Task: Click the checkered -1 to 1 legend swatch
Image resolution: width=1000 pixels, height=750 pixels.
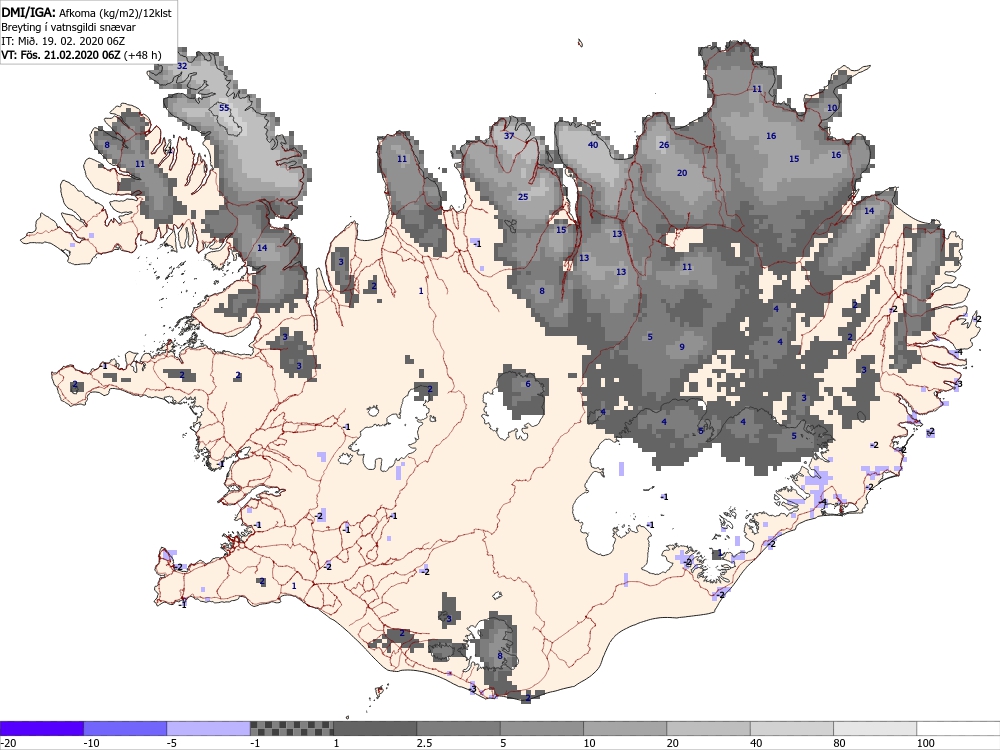Action: [x=291, y=728]
